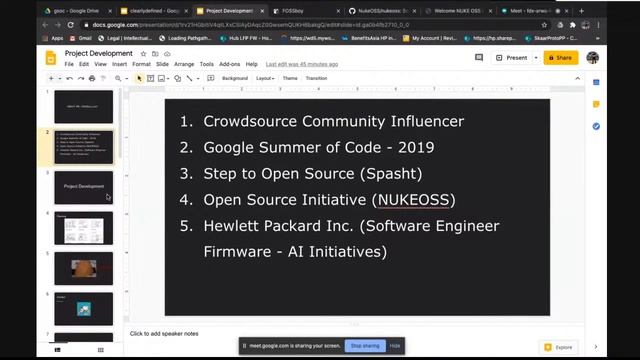
Task: Expand the Present options arrow
Action: point(536,58)
